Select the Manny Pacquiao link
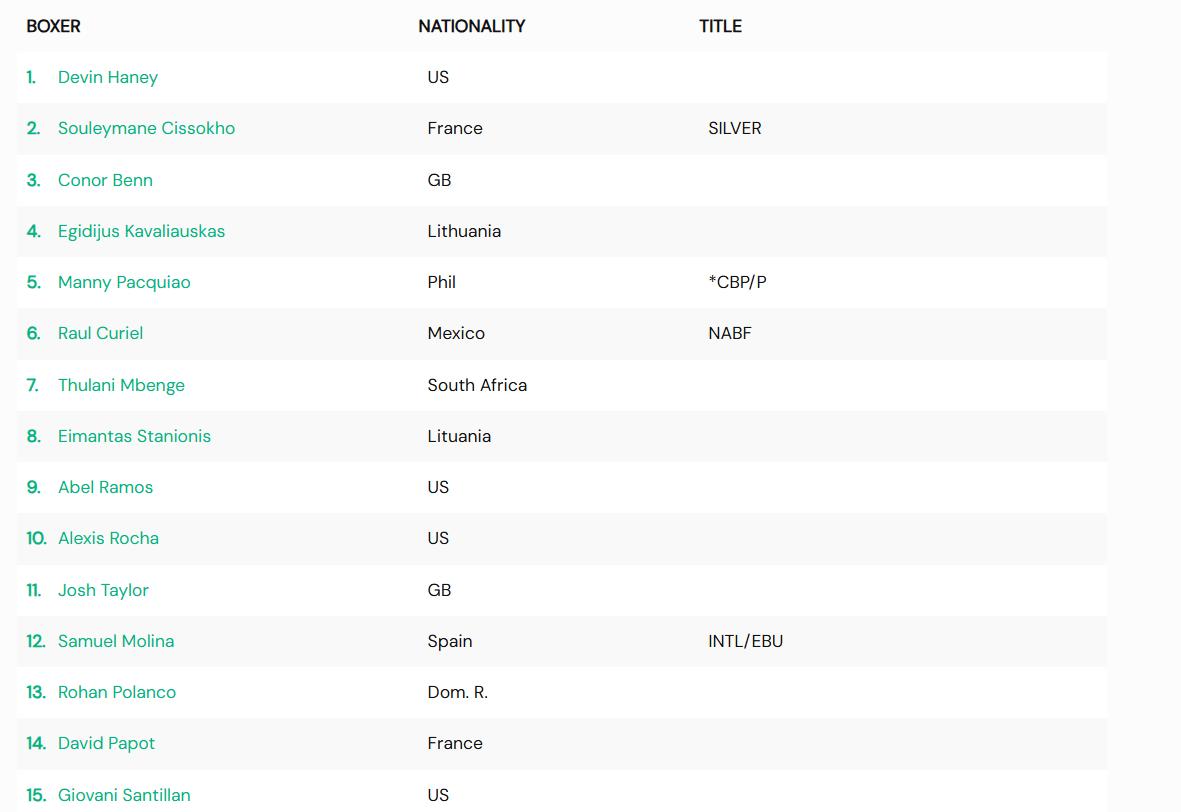This screenshot has width=1181, height=812. pos(124,282)
